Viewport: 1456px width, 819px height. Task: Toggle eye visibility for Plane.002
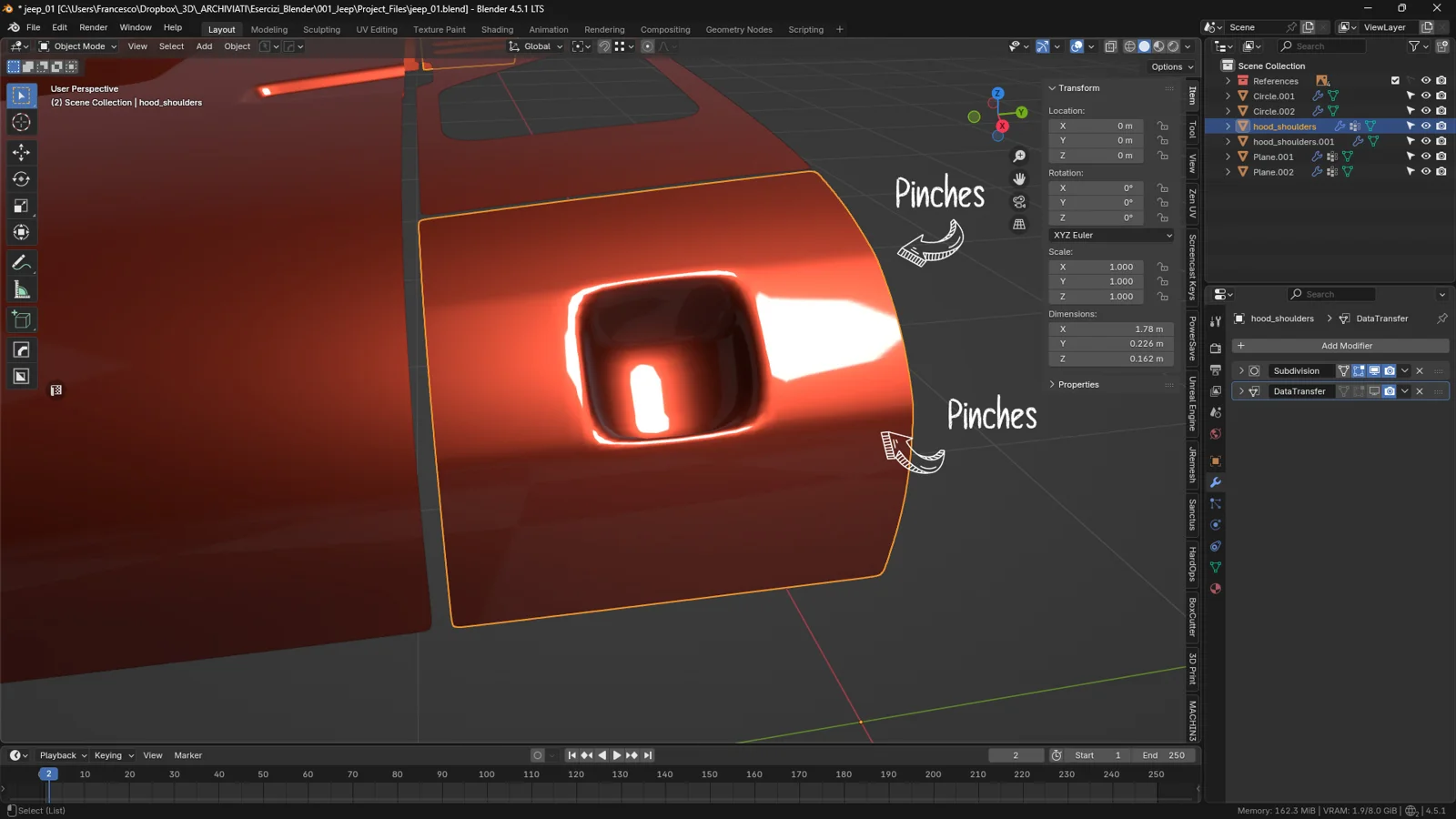tap(1426, 171)
